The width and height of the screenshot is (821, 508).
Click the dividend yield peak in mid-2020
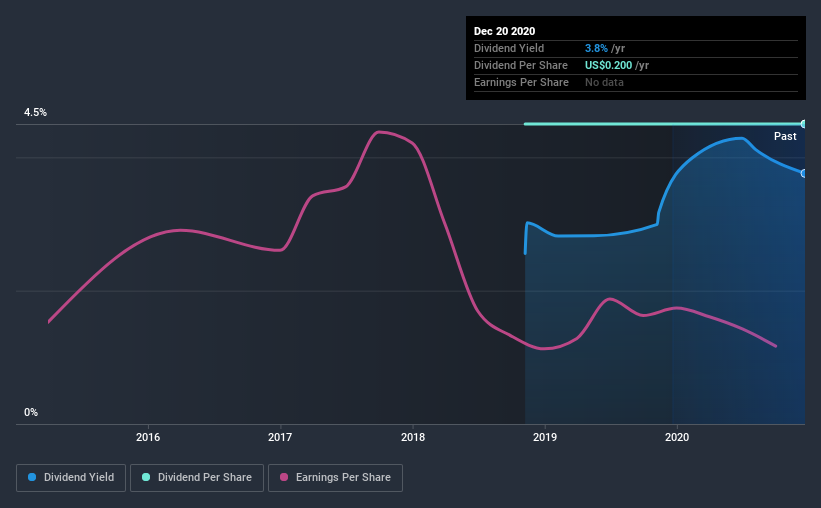tap(740, 138)
